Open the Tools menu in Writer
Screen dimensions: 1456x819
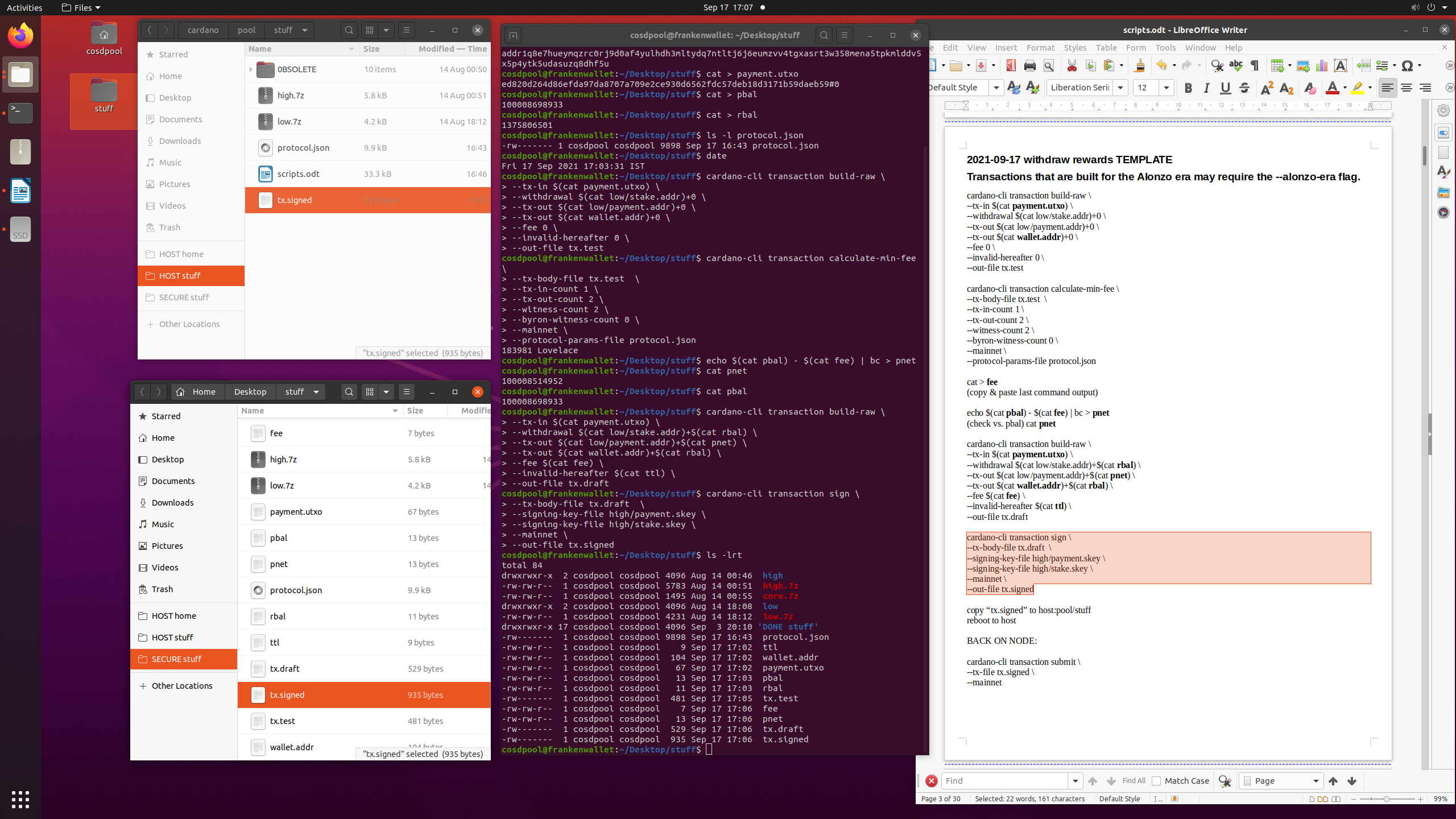(x=1165, y=48)
